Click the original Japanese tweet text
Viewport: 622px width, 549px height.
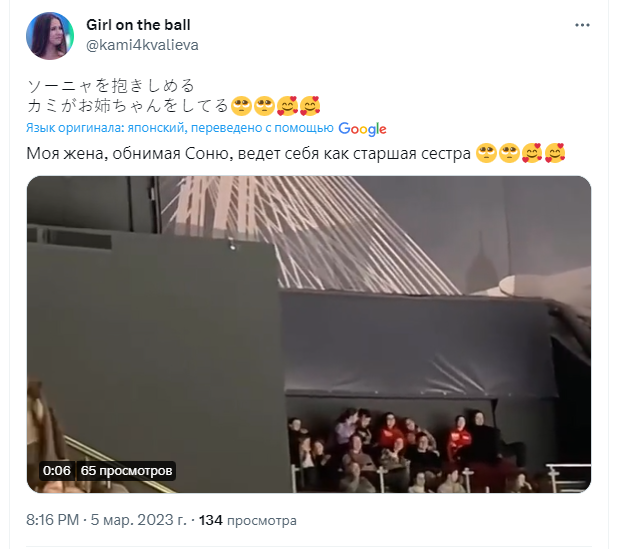click(128, 96)
